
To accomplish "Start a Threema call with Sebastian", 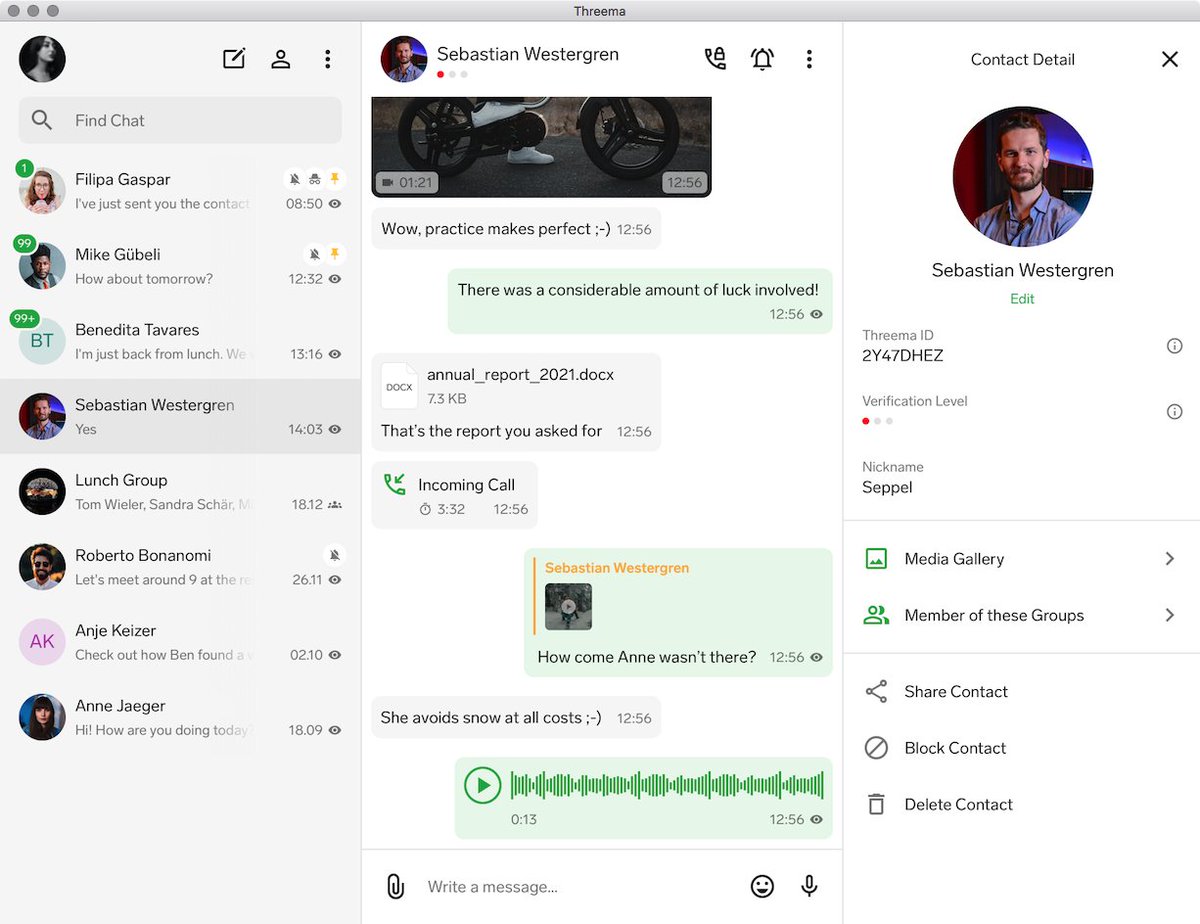I will (x=715, y=59).
